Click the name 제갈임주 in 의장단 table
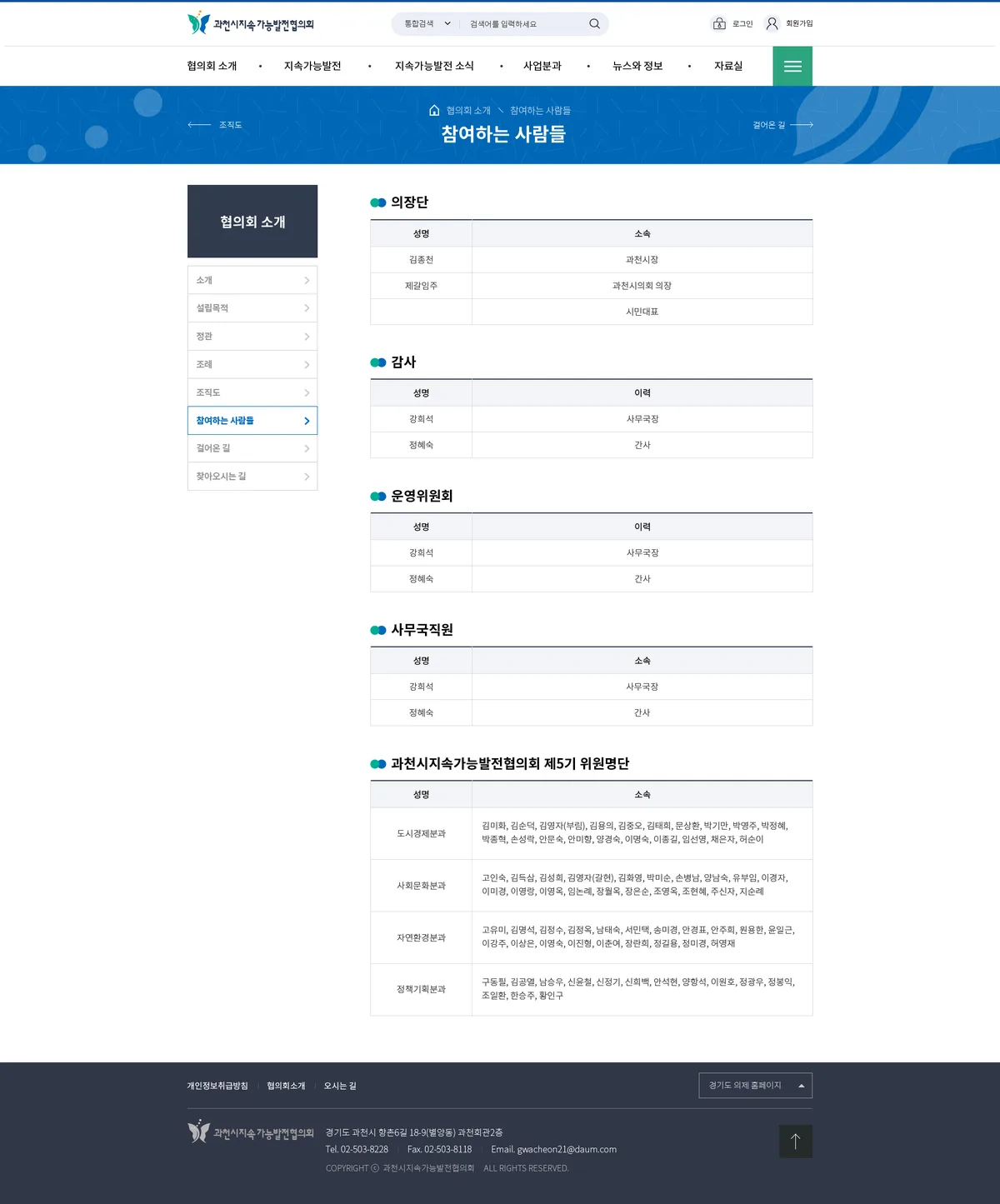The width and height of the screenshot is (1000, 1204). (421, 286)
